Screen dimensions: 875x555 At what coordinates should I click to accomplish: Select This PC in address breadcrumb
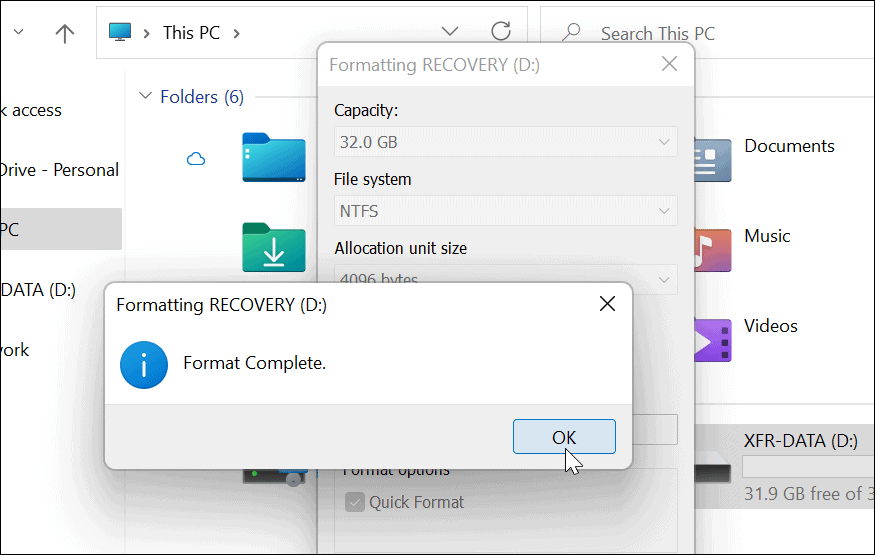pos(191,33)
